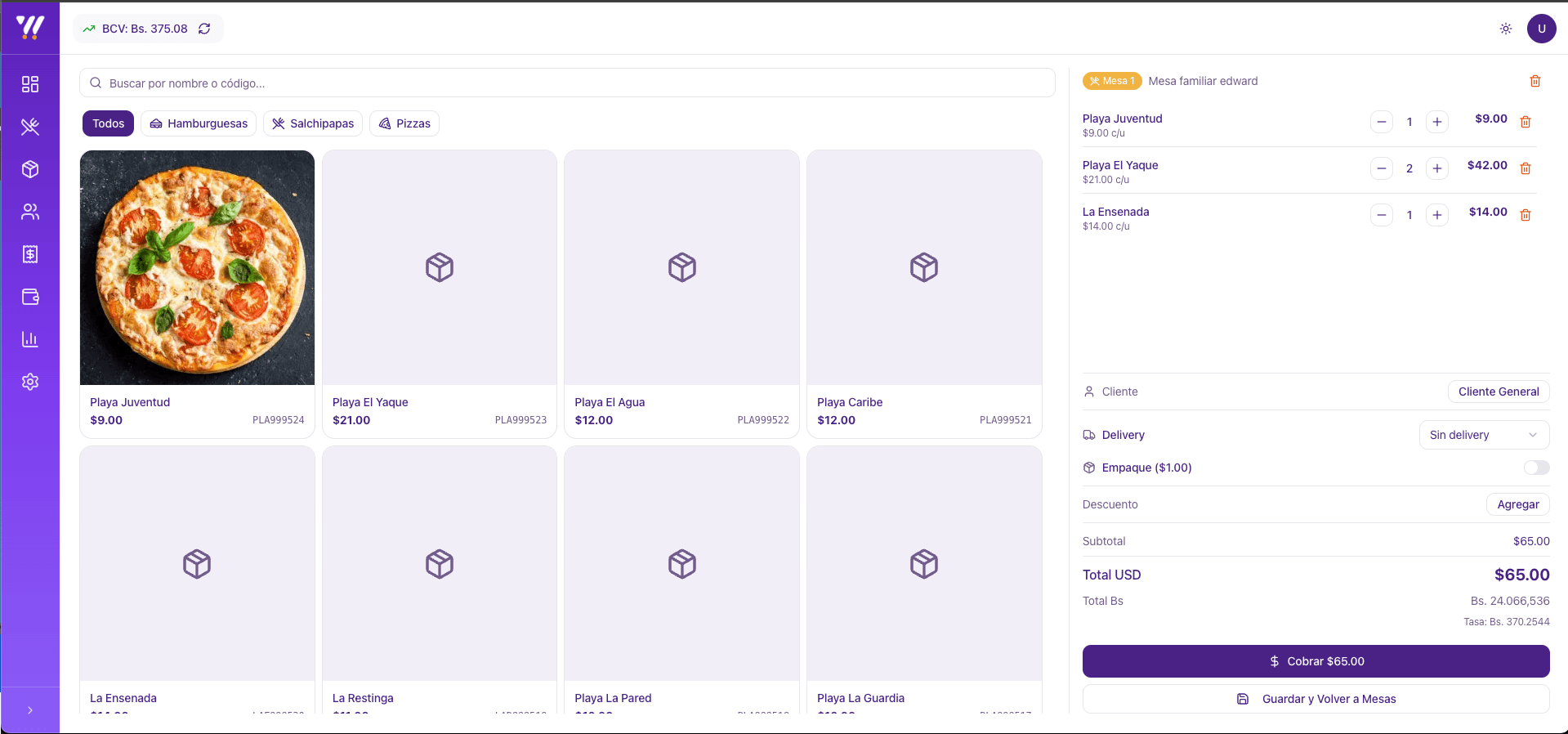This screenshot has width=1568, height=734.
Task: Open the Cliente General selector
Action: click(x=1498, y=392)
